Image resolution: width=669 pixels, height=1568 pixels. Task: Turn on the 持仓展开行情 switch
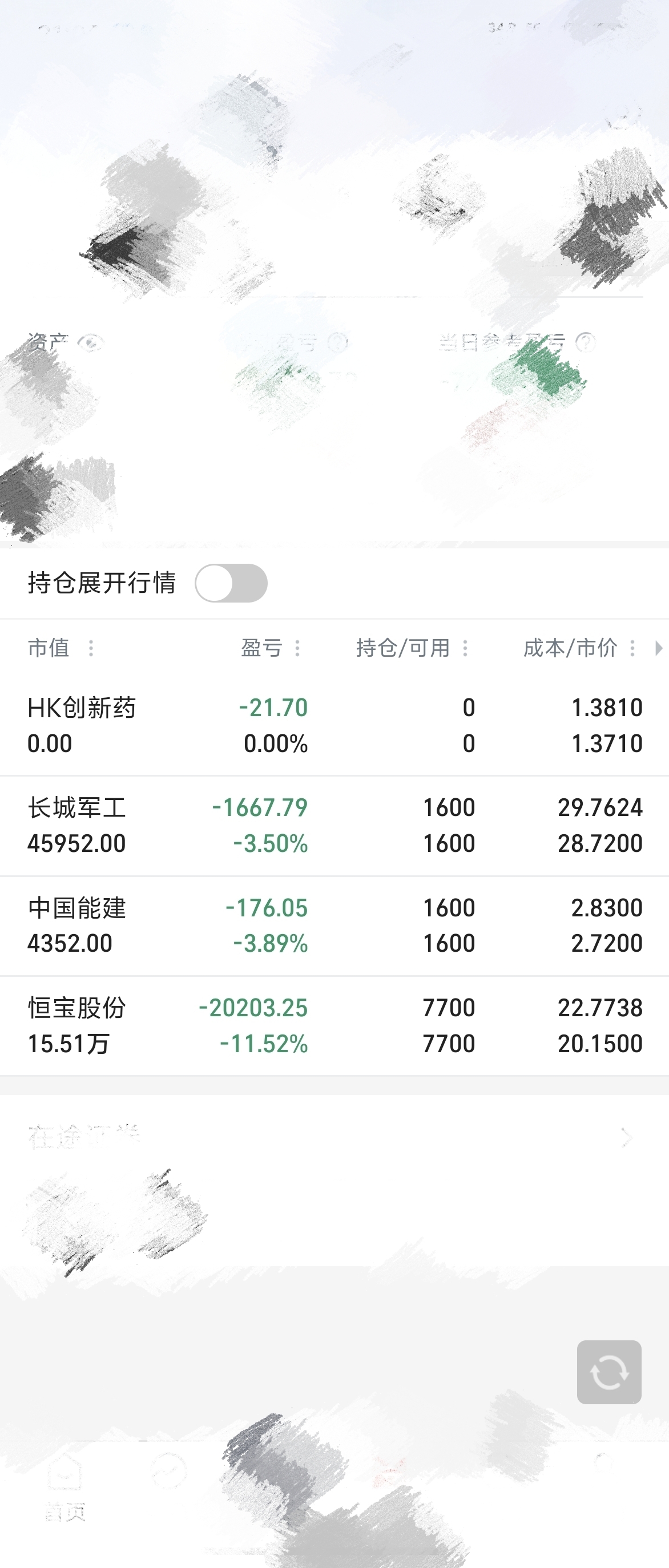pos(231,583)
